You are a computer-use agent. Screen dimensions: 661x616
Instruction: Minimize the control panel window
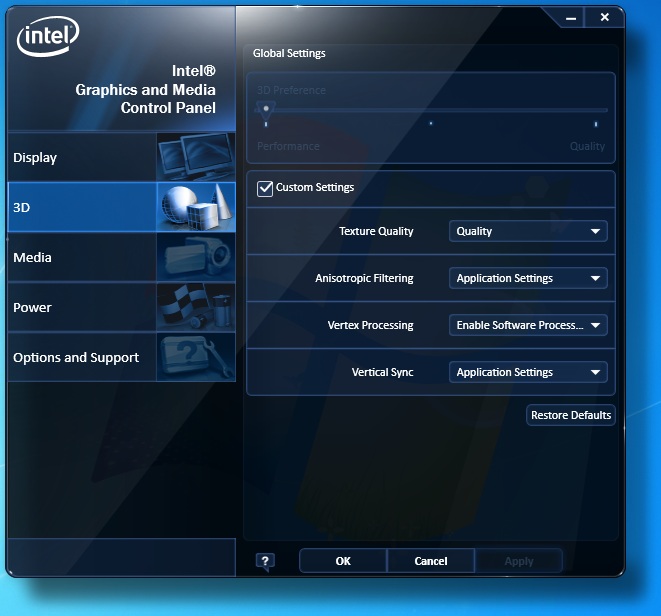click(x=571, y=18)
